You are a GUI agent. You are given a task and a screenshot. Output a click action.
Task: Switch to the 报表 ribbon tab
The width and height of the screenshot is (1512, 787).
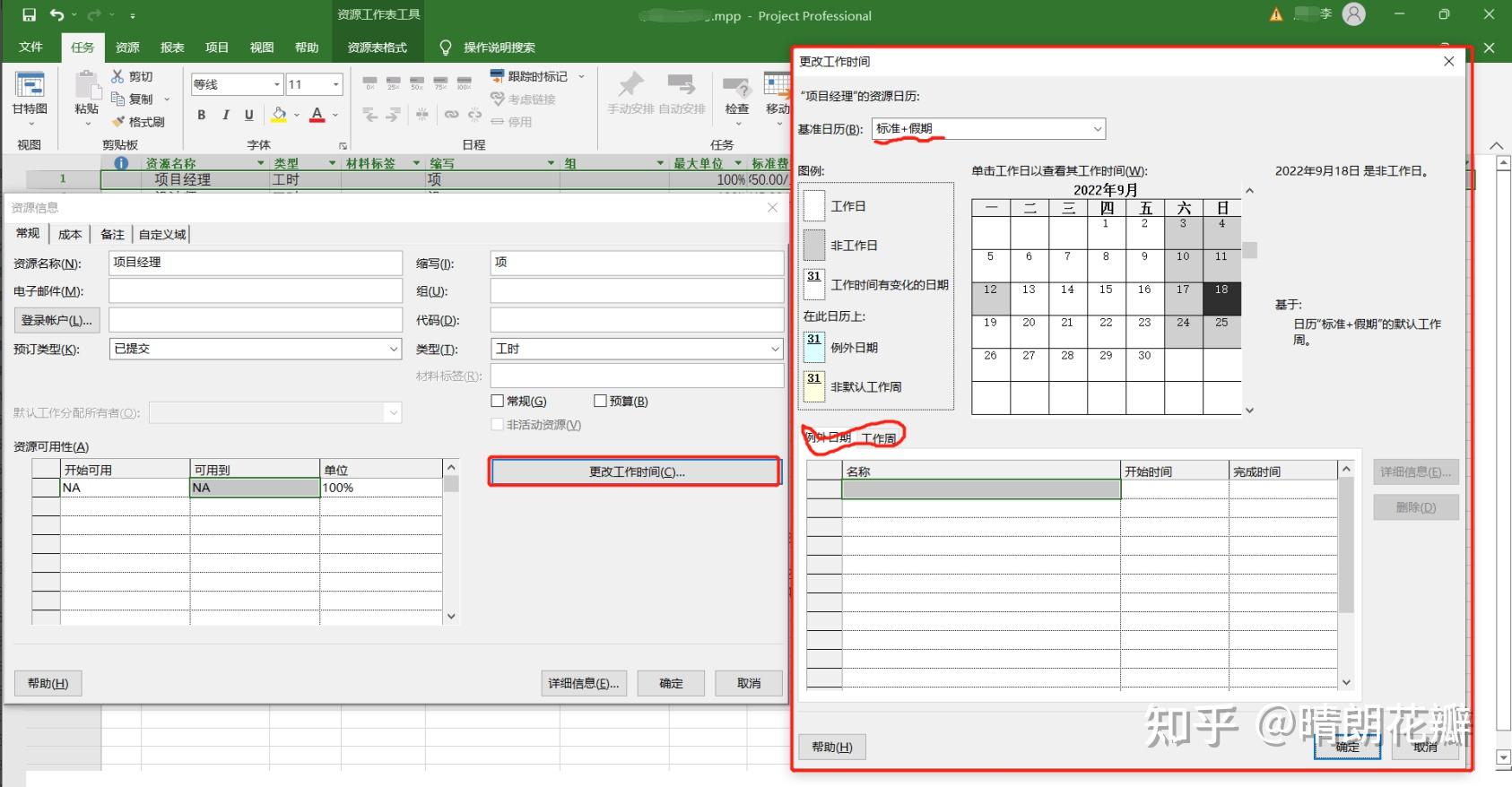click(172, 48)
